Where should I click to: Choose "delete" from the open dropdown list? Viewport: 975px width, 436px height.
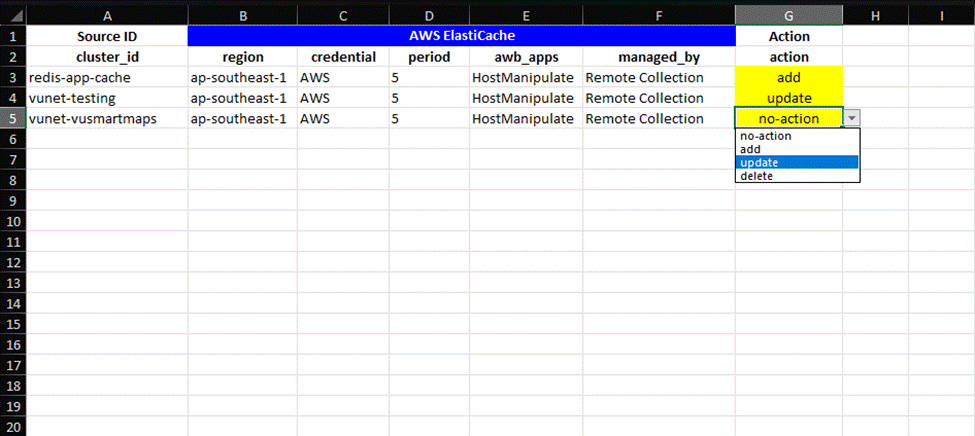pyautogui.click(x=757, y=177)
